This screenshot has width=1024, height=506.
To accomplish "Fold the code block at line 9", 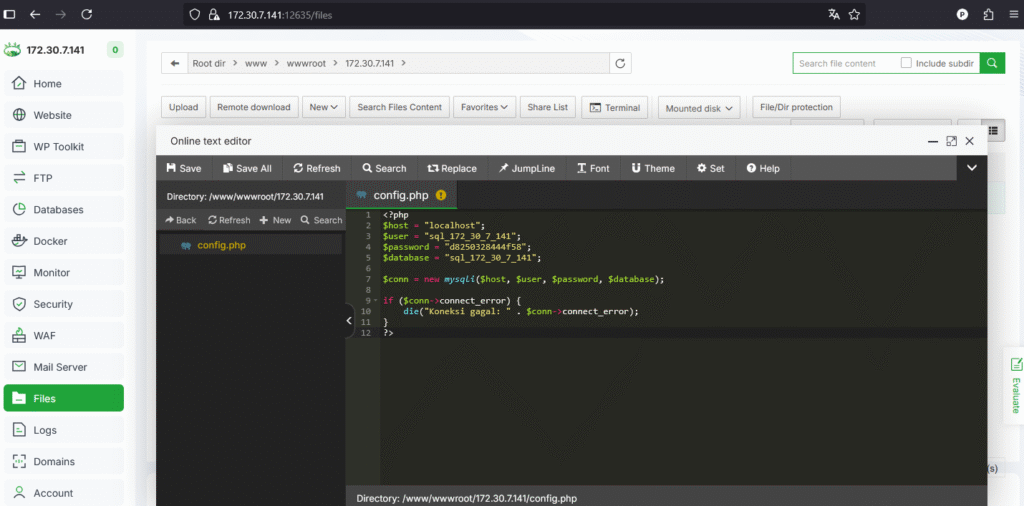I will [x=376, y=300].
